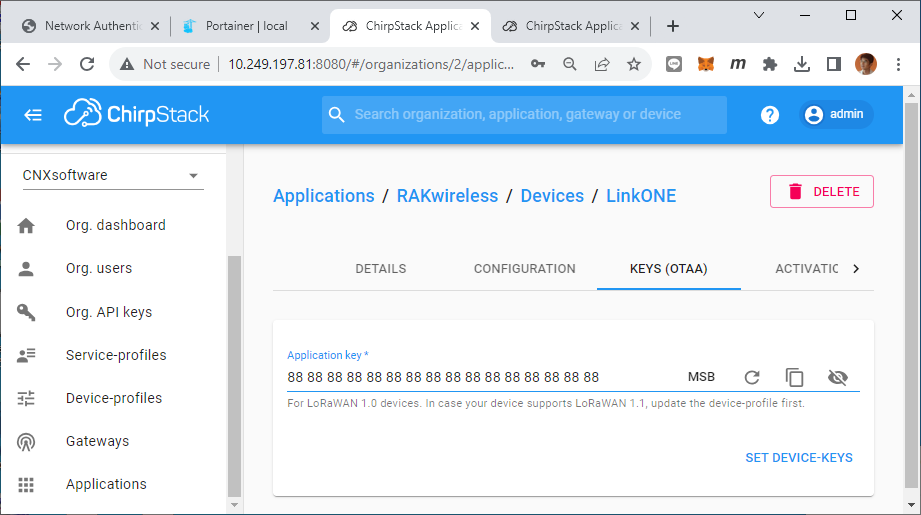Open the Chrome three-dot menu

coord(898,64)
